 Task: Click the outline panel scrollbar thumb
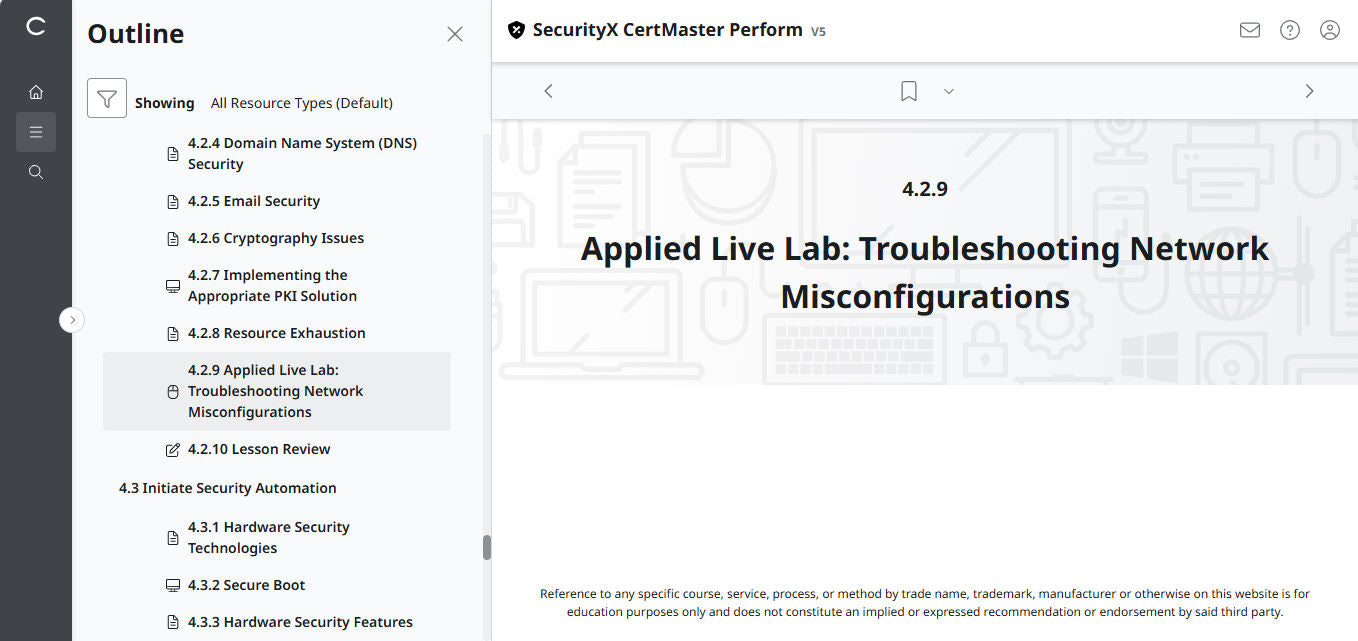tap(487, 547)
